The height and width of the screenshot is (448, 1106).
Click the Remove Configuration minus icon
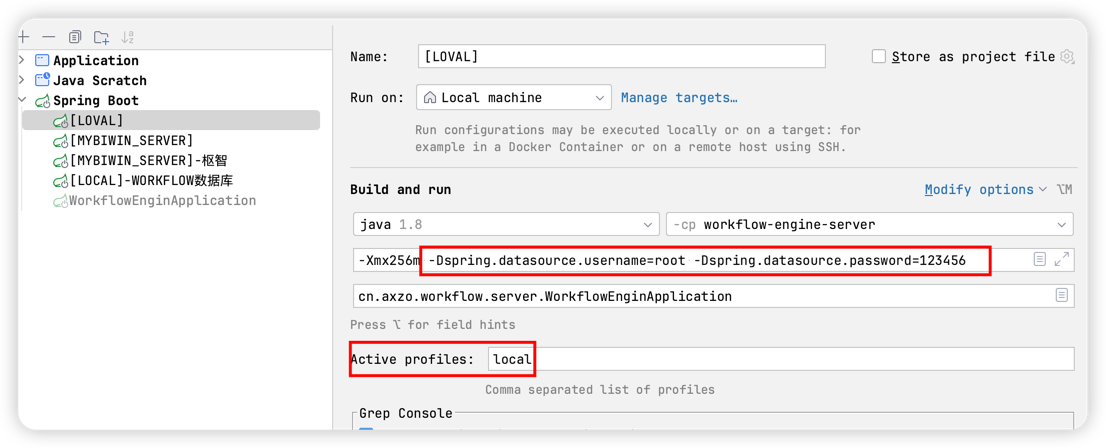49,37
